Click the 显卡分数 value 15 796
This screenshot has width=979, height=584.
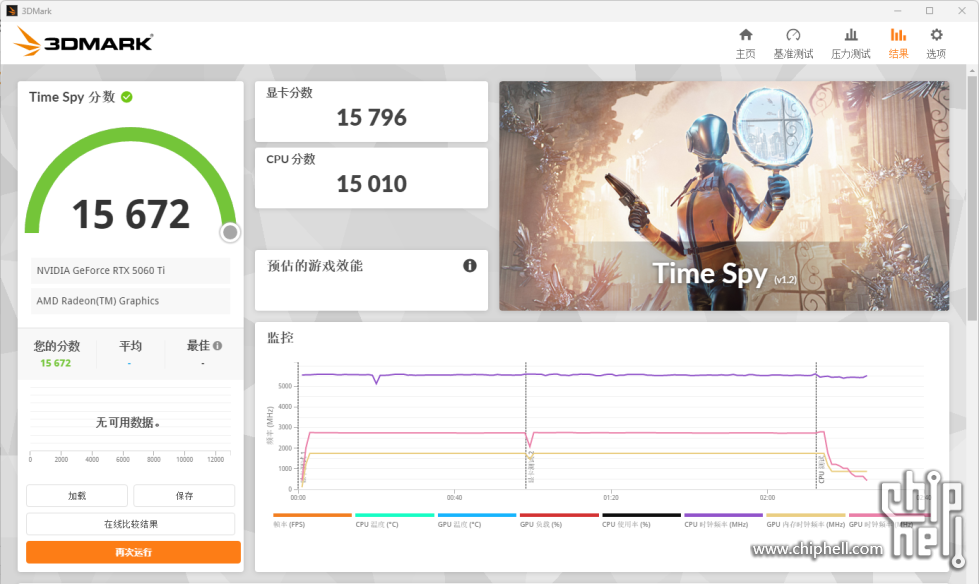371,117
